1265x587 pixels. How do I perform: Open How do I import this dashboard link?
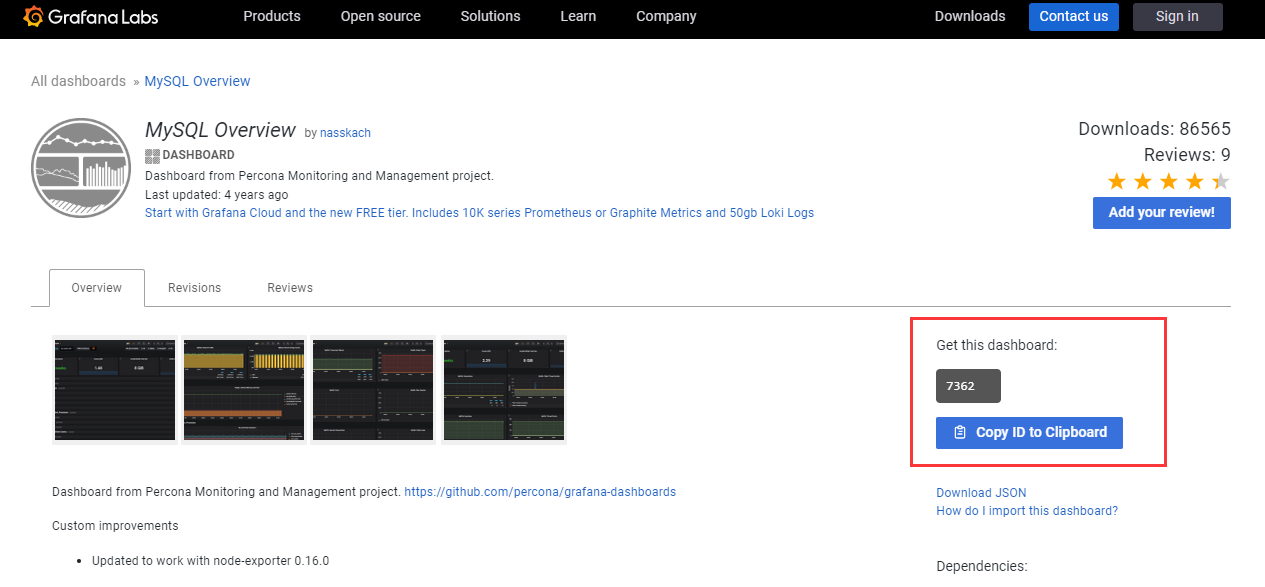pos(1027,511)
